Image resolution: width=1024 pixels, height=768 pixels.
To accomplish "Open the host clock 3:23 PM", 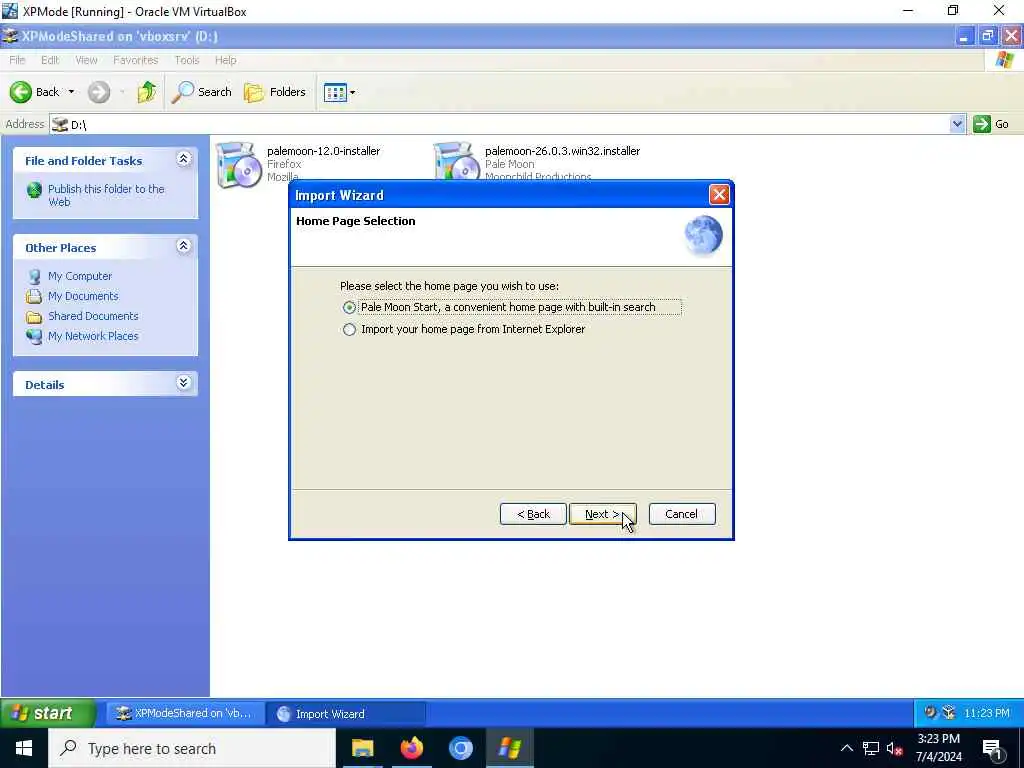I will coord(938,748).
